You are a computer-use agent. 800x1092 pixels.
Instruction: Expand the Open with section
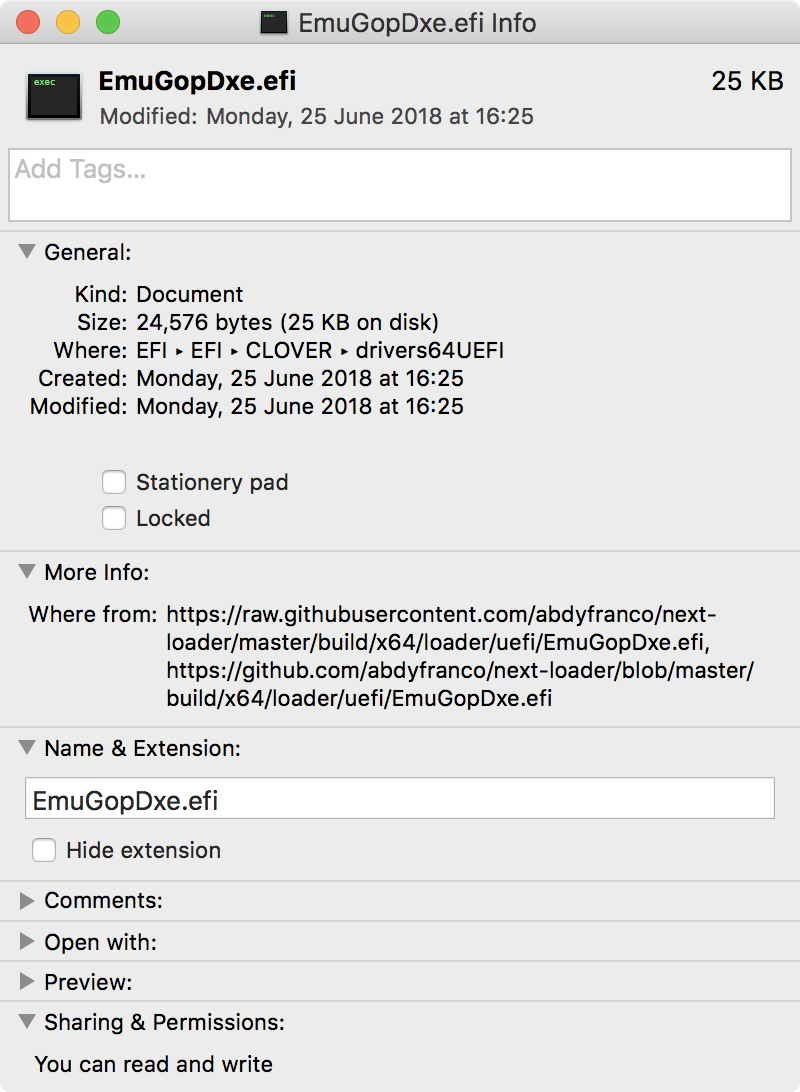pos(27,942)
